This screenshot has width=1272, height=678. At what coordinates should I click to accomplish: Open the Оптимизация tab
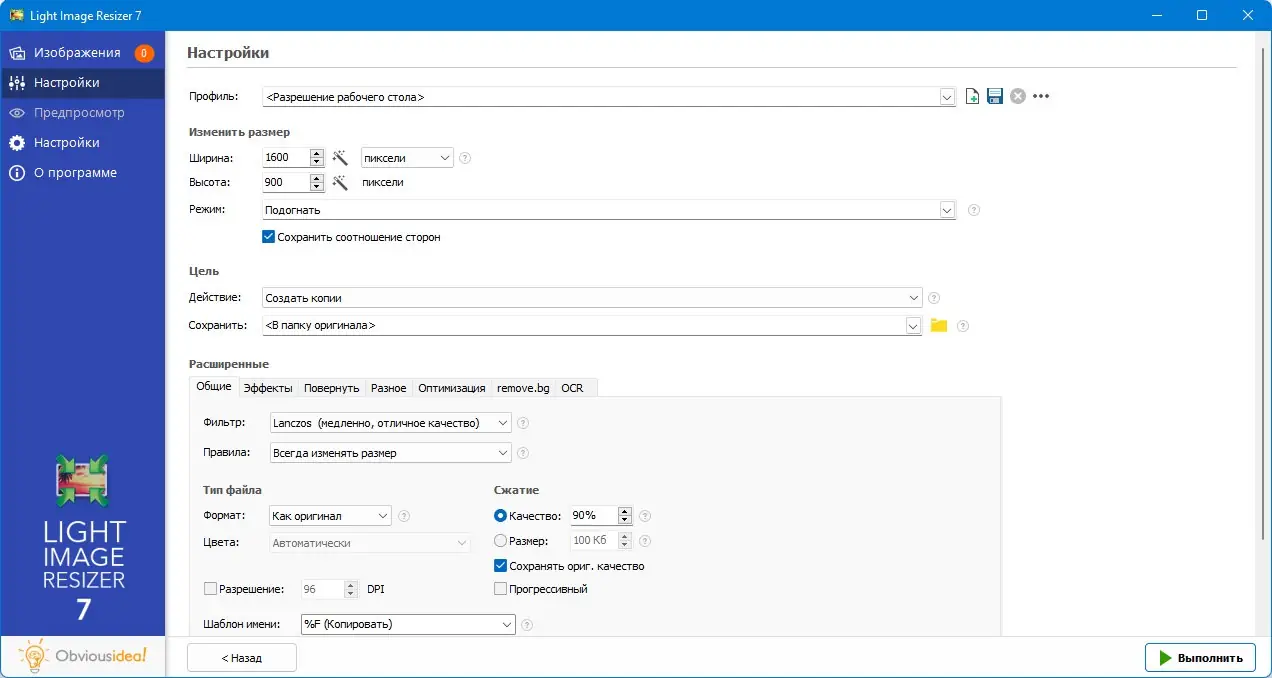pos(452,388)
